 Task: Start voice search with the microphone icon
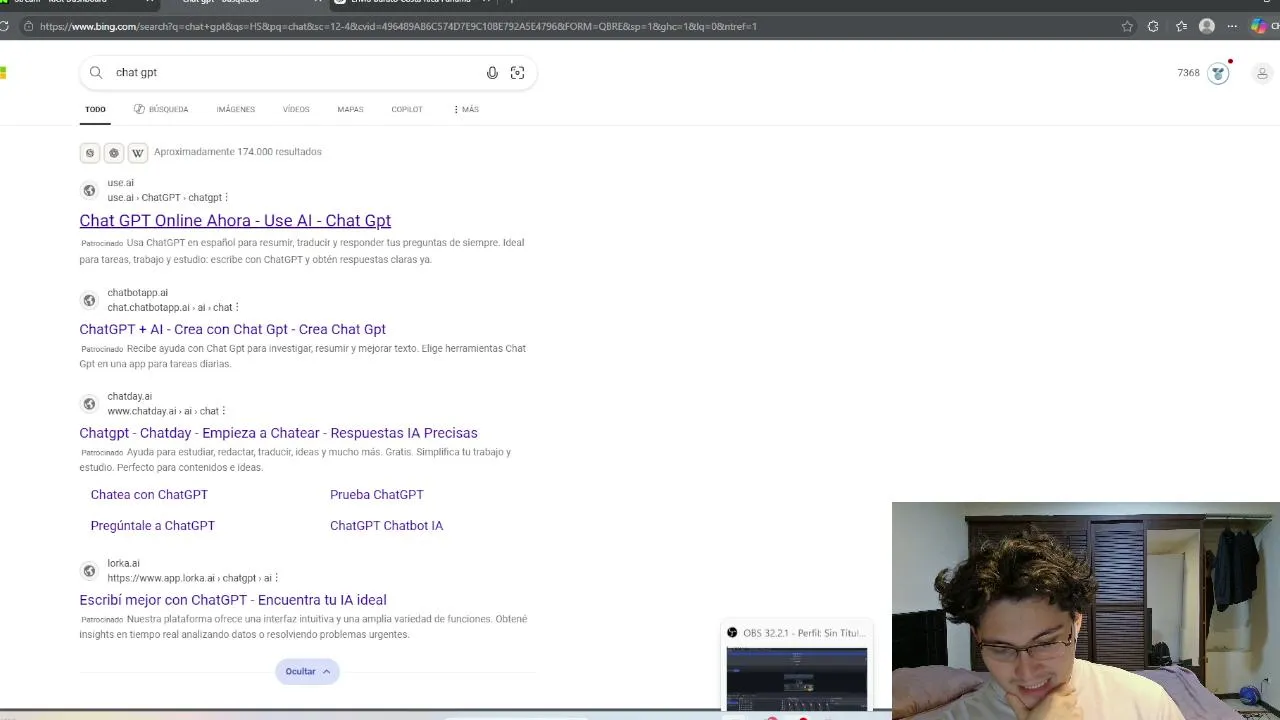pyautogui.click(x=492, y=72)
